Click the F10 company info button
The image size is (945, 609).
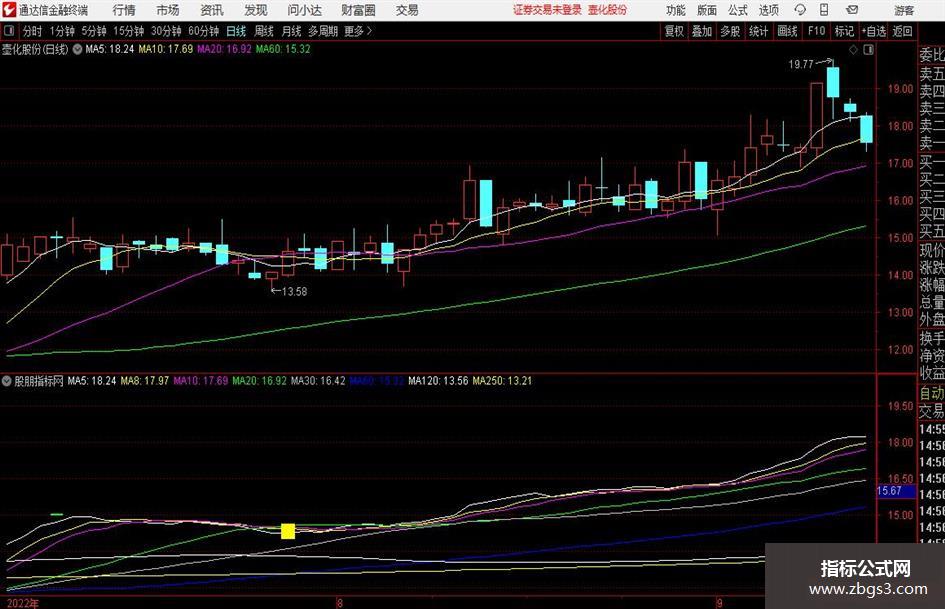(x=816, y=31)
